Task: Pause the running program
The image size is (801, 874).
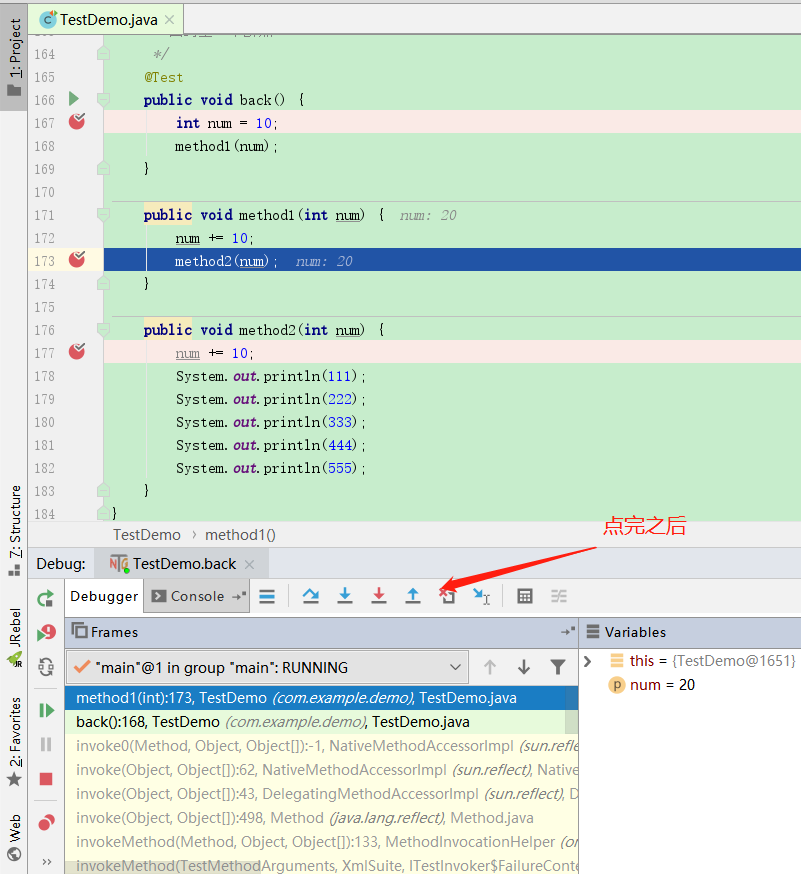Action: [45, 744]
